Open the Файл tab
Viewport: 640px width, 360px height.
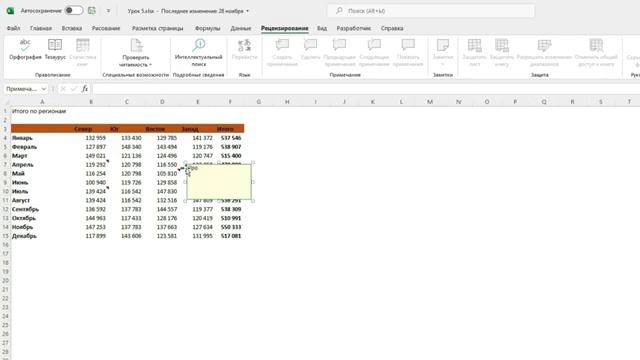coord(13,28)
